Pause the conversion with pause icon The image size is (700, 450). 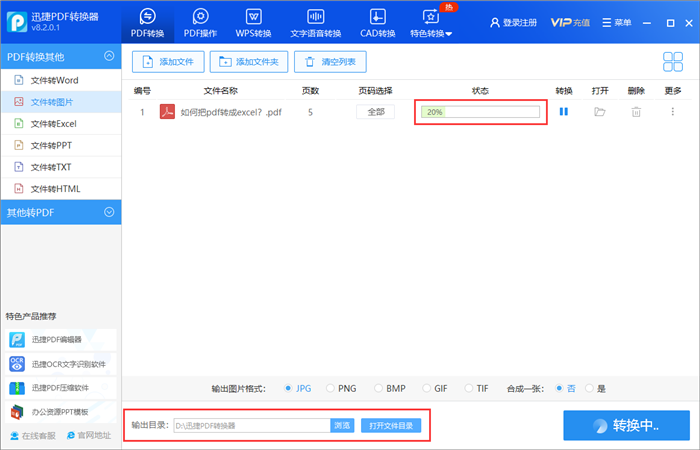pyautogui.click(x=564, y=112)
